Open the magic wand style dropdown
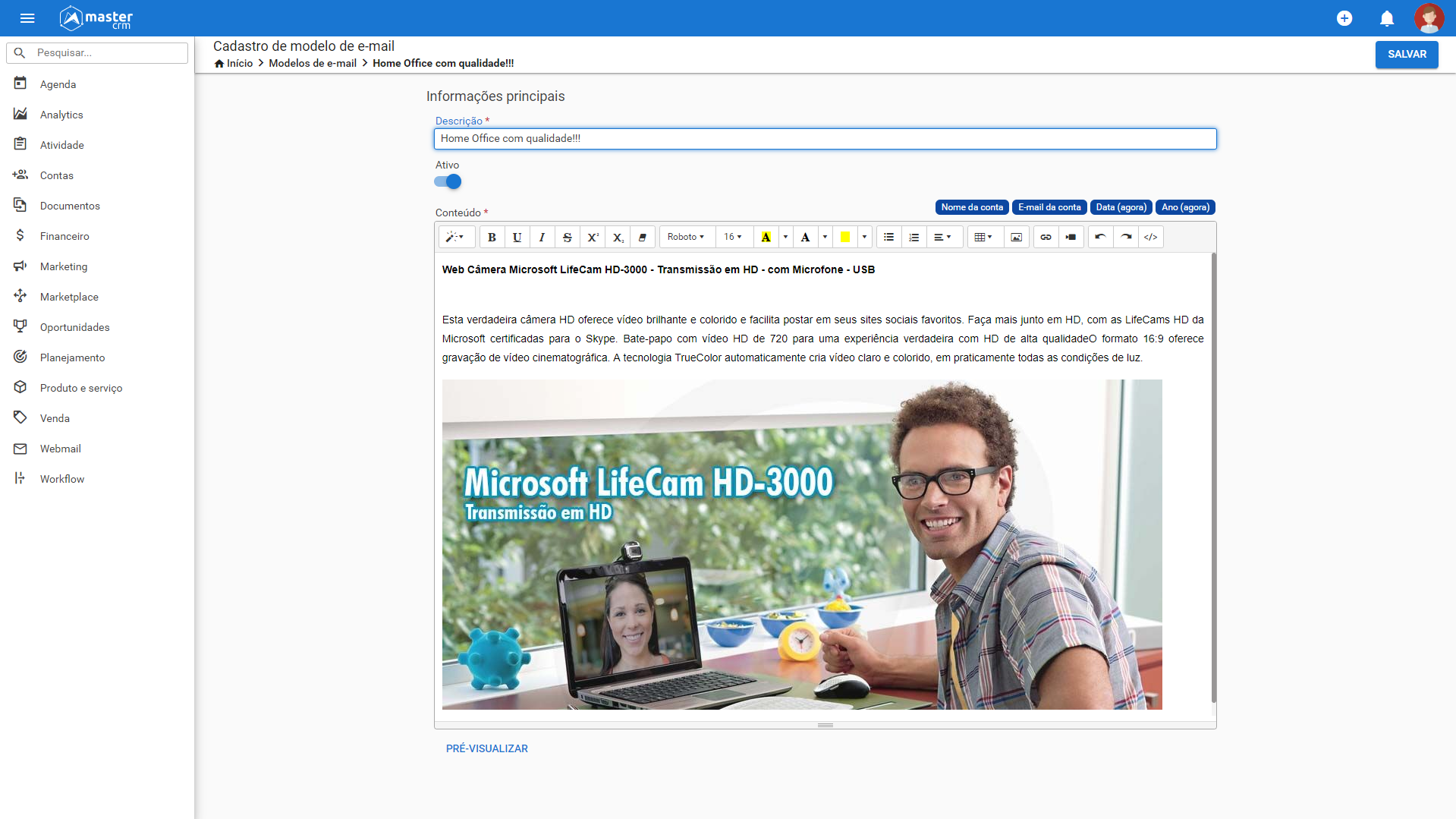 [x=455, y=237]
